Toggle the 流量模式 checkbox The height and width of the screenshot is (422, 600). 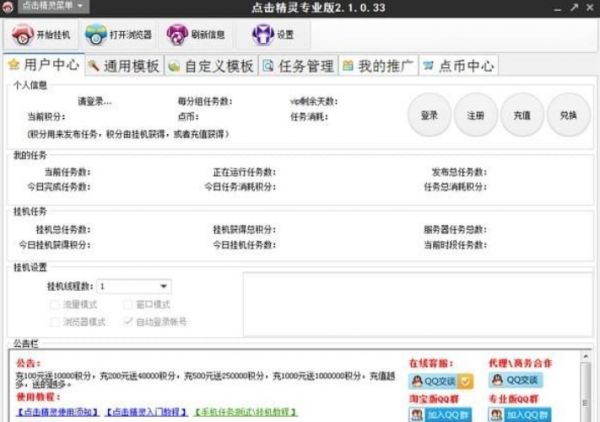(55, 305)
